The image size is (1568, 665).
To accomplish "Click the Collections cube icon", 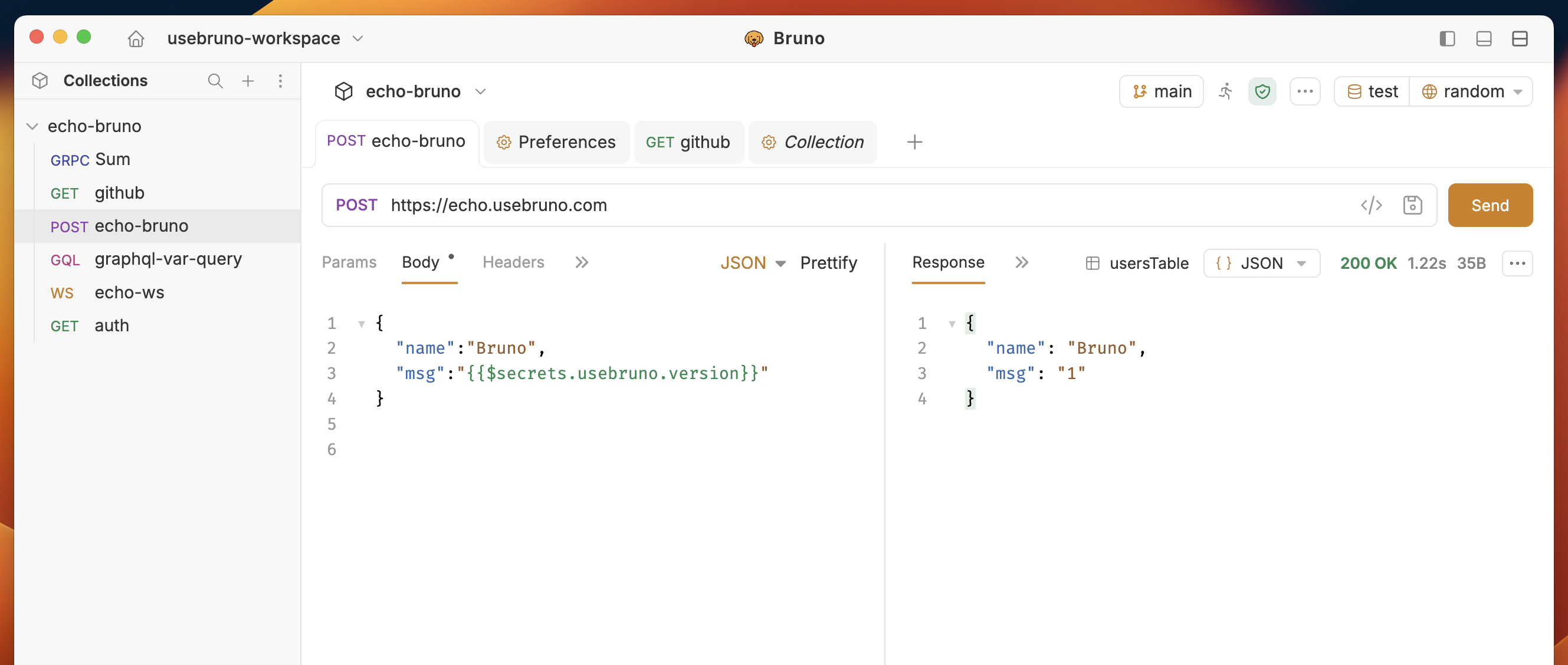I will (x=40, y=81).
